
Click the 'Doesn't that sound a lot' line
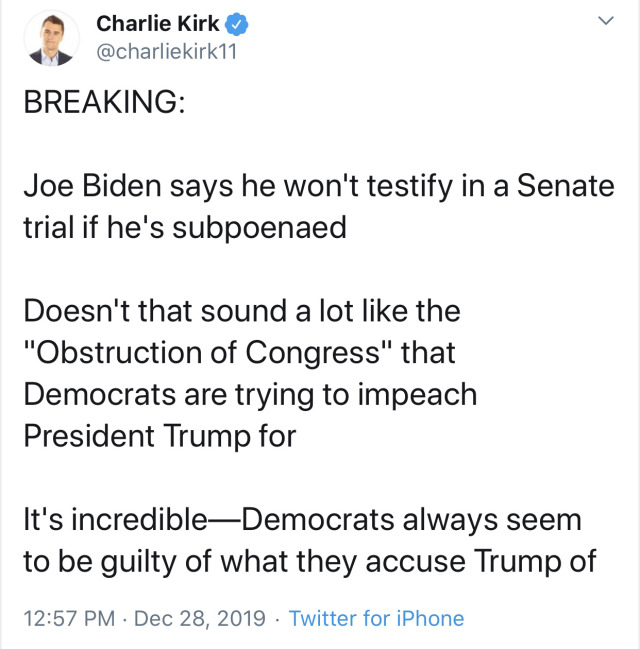click(242, 311)
